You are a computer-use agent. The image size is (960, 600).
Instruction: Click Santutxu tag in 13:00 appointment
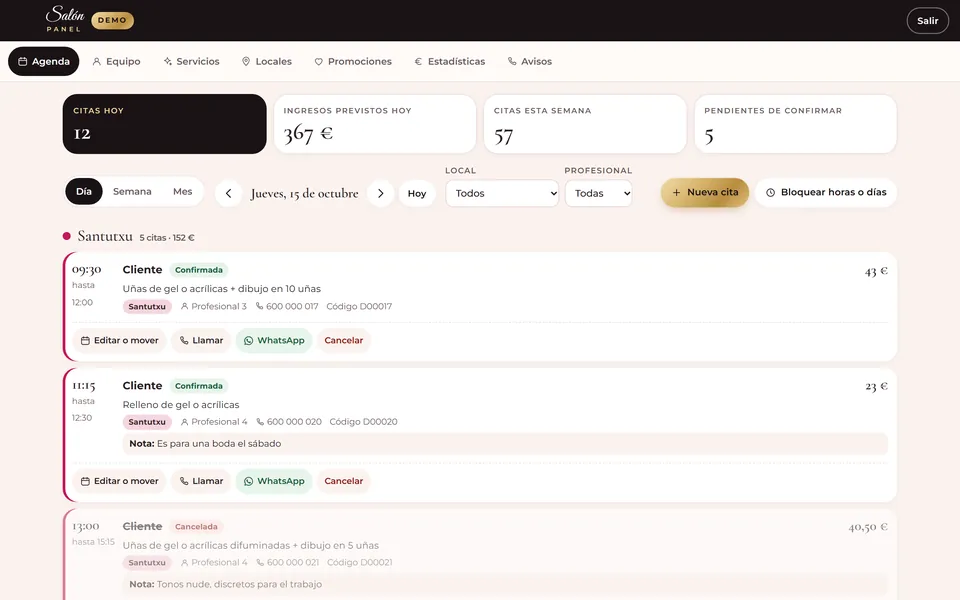click(147, 563)
